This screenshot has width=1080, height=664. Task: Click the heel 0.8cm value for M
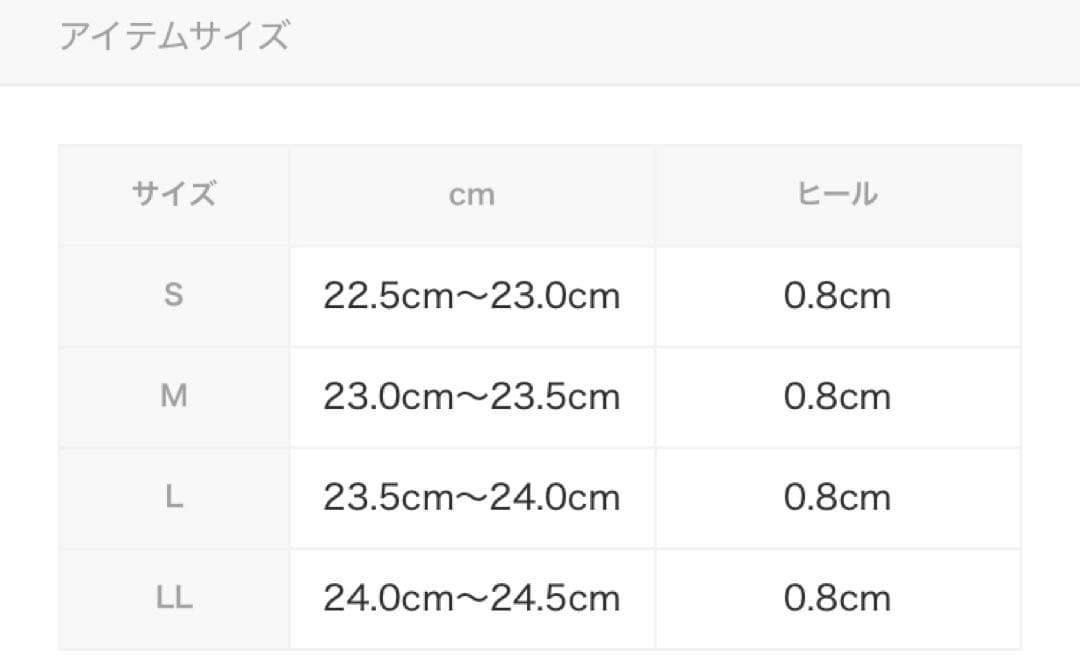(837, 397)
